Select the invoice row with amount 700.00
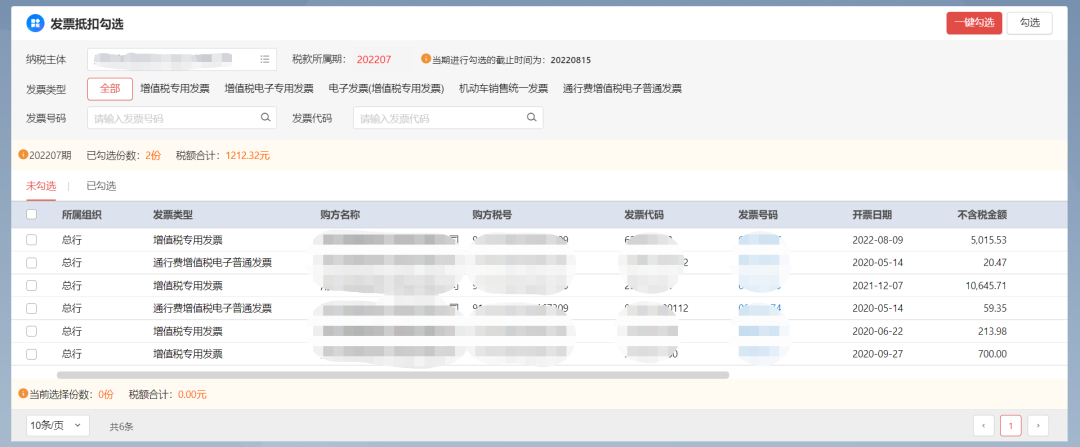The width and height of the screenshot is (1080, 447). 32,354
